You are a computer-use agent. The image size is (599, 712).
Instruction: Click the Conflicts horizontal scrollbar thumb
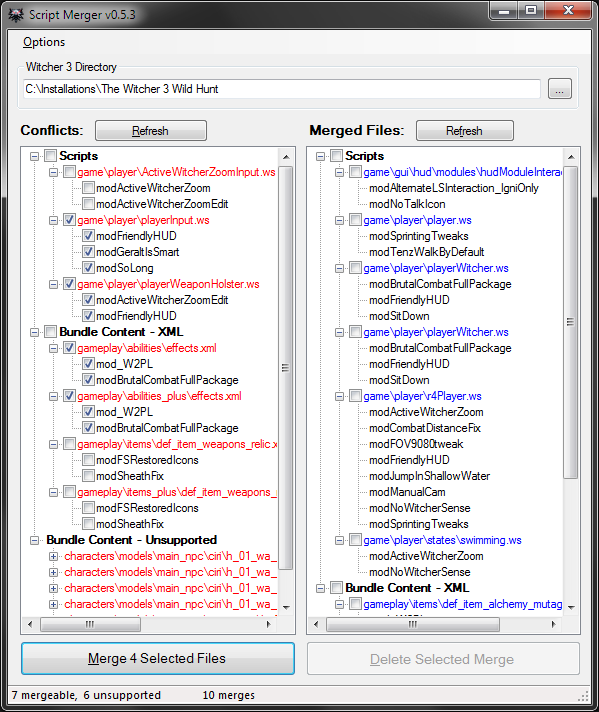tap(90, 624)
